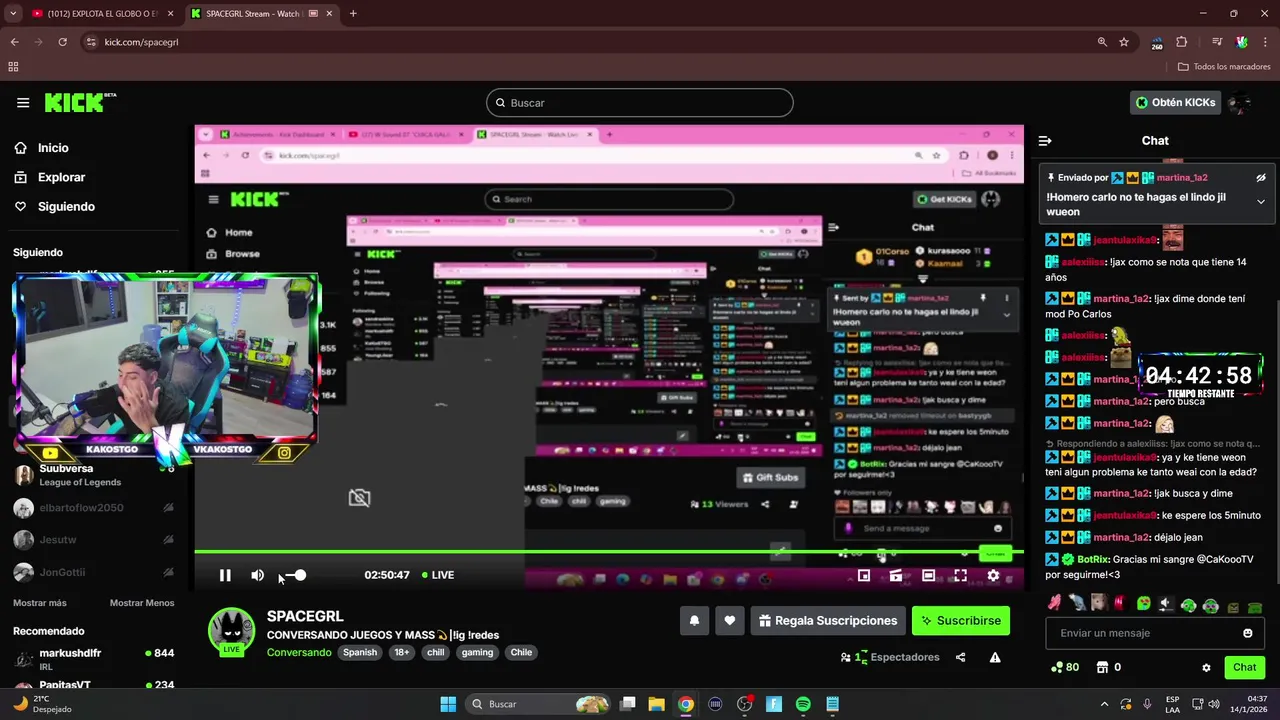Bookmark this page with the star icon
Image resolution: width=1280 pixels, height=720 pixels.
pos(1124,42)
